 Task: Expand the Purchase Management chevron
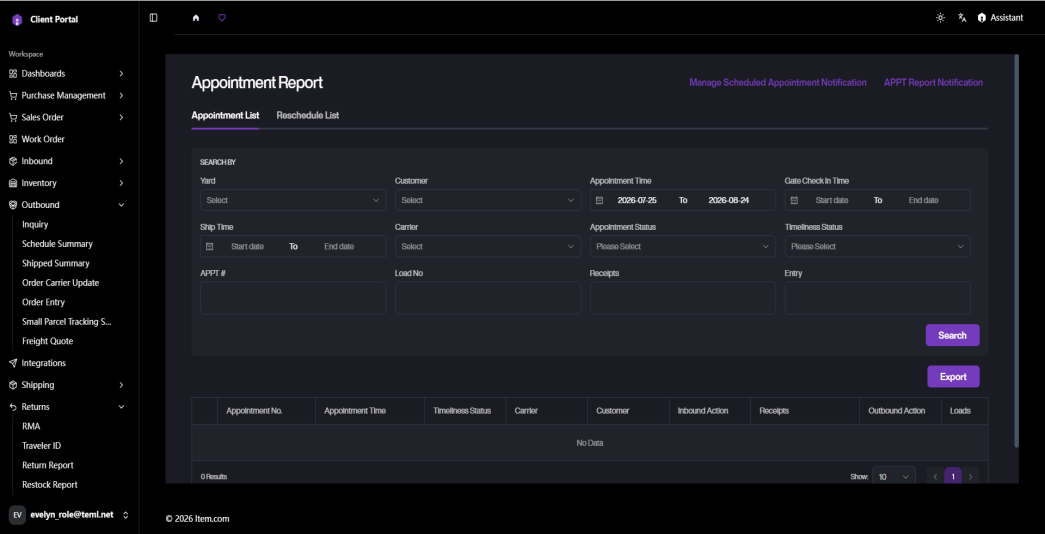tap(121, 95)
